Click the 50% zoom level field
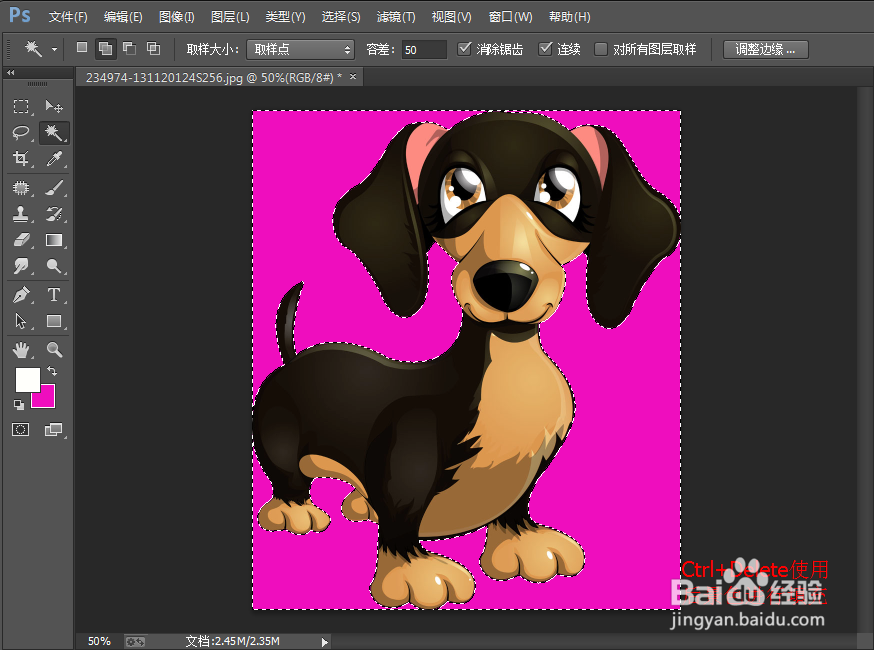Screen dimensions: 874x650 click(99, 642)
